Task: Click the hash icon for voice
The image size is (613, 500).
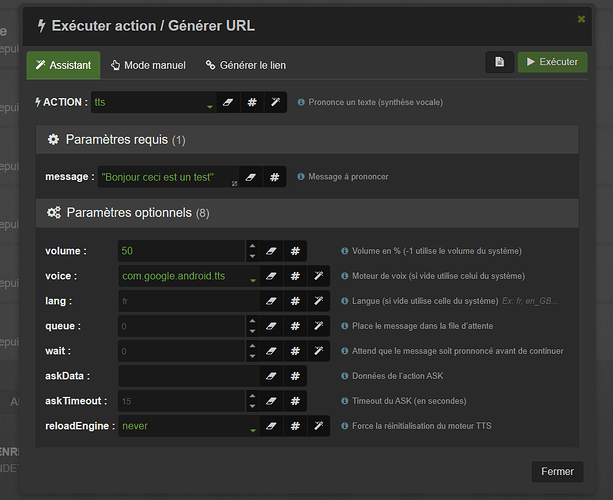Action: click(295, 276)
